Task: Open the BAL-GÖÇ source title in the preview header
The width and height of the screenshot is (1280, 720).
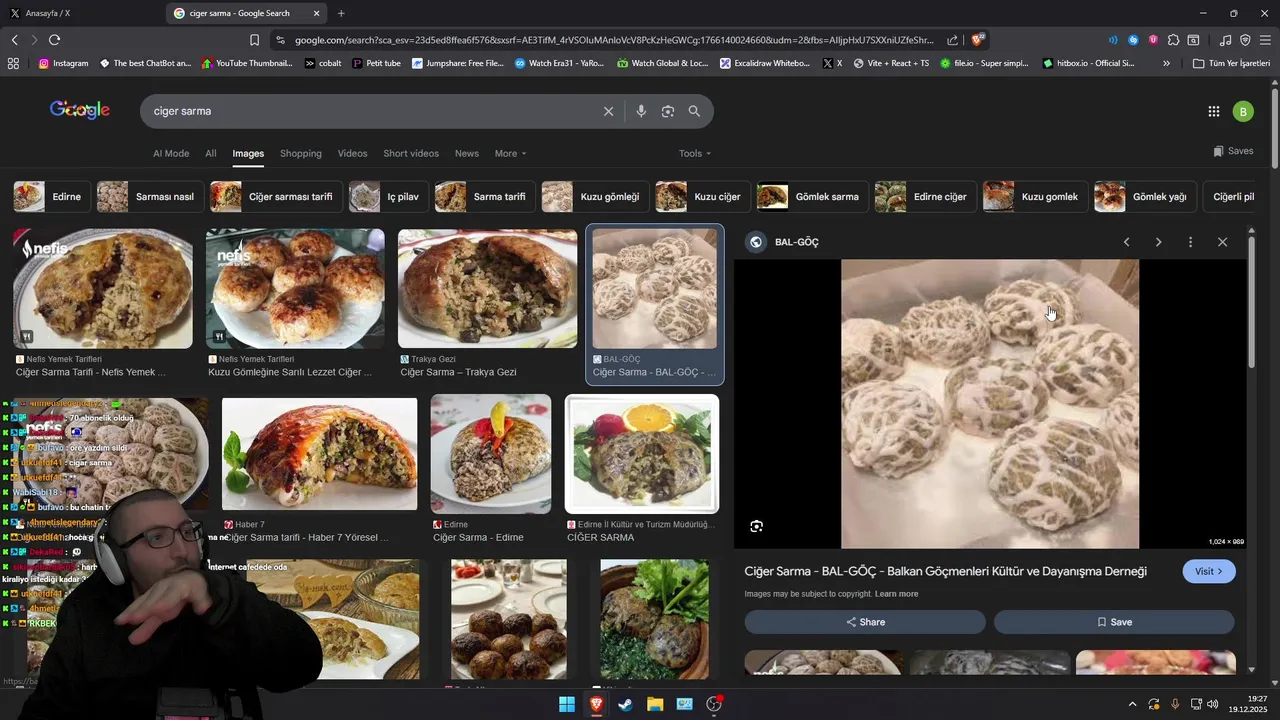Action: [x=796, y=242]
